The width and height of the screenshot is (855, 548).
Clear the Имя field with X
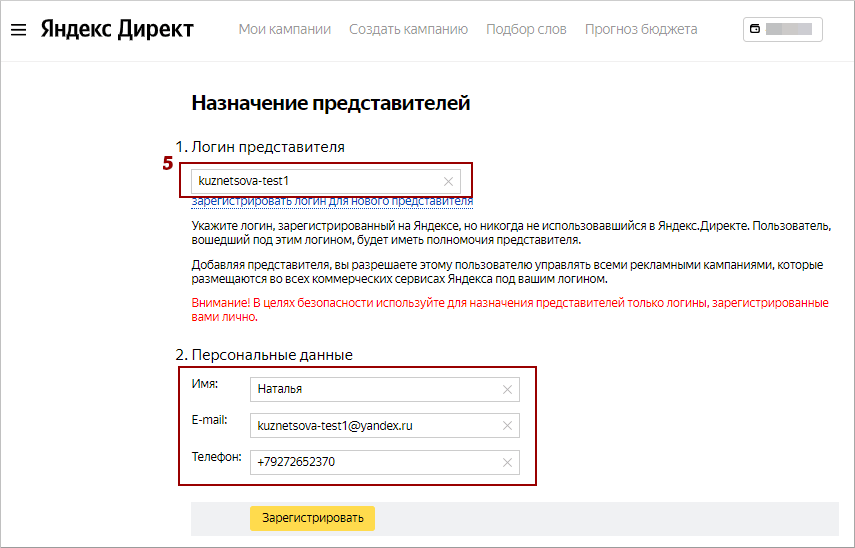click(x=507, y=389)
